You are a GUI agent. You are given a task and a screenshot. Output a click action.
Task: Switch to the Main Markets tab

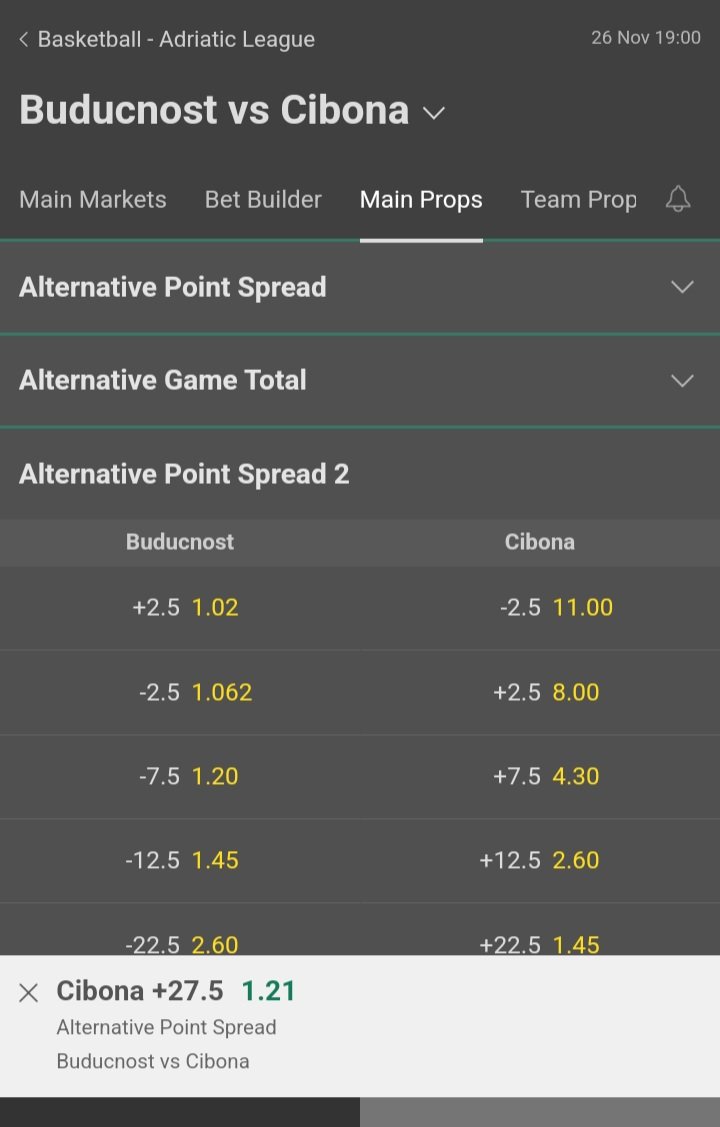tap(93, 200)
